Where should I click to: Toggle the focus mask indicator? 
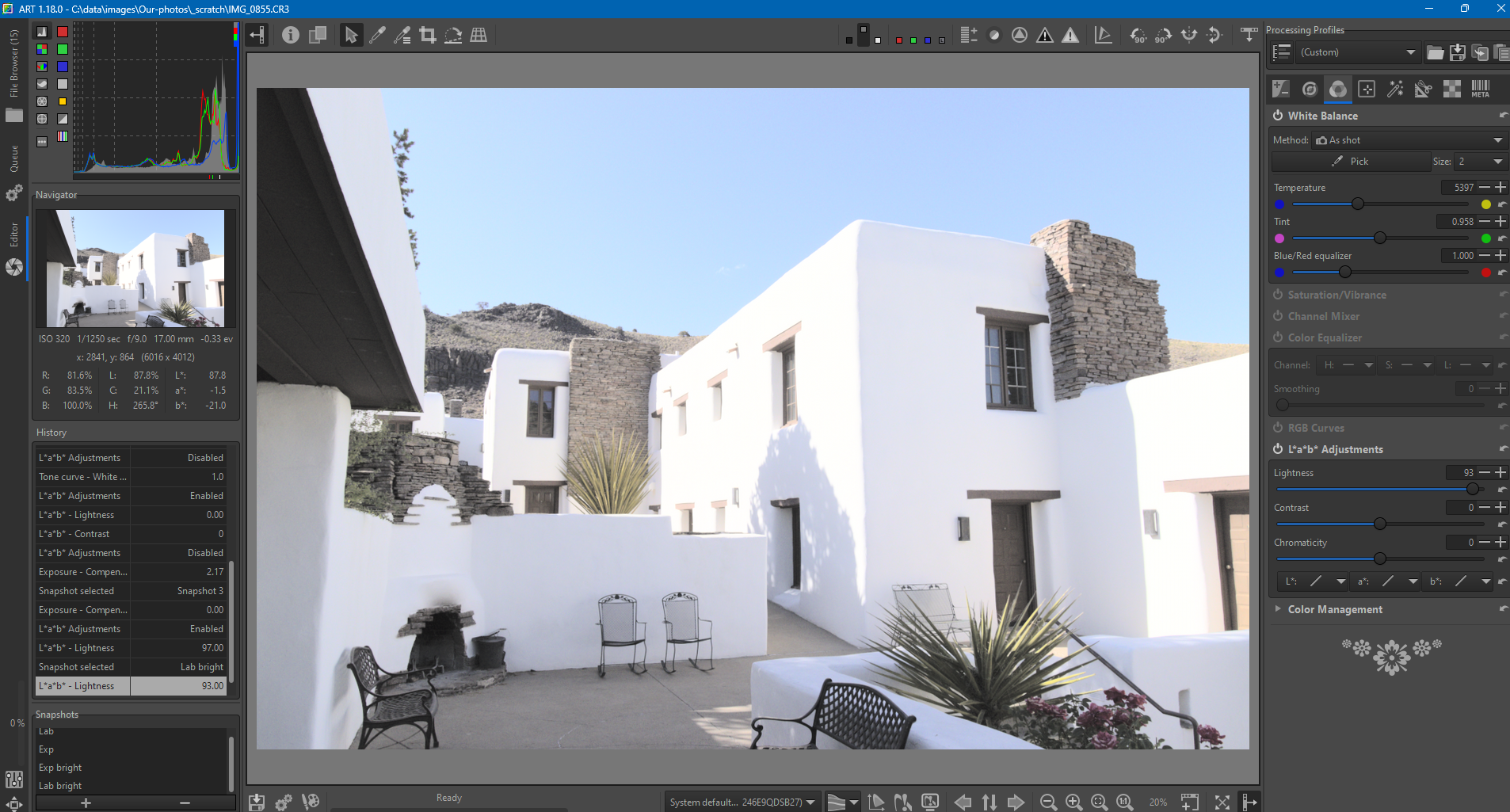coord(1020,35)
